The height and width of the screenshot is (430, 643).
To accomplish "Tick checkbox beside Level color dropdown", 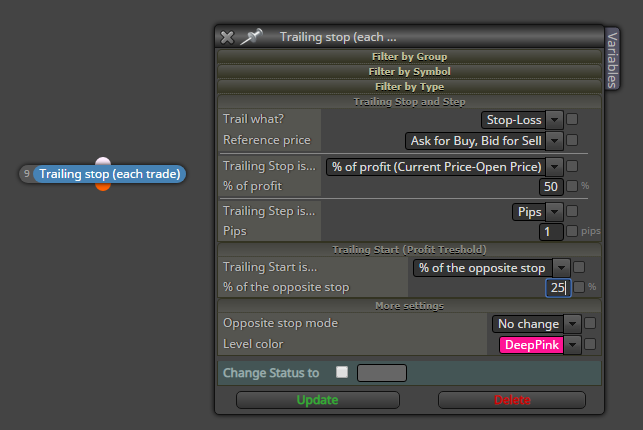I will coord(590,344).
